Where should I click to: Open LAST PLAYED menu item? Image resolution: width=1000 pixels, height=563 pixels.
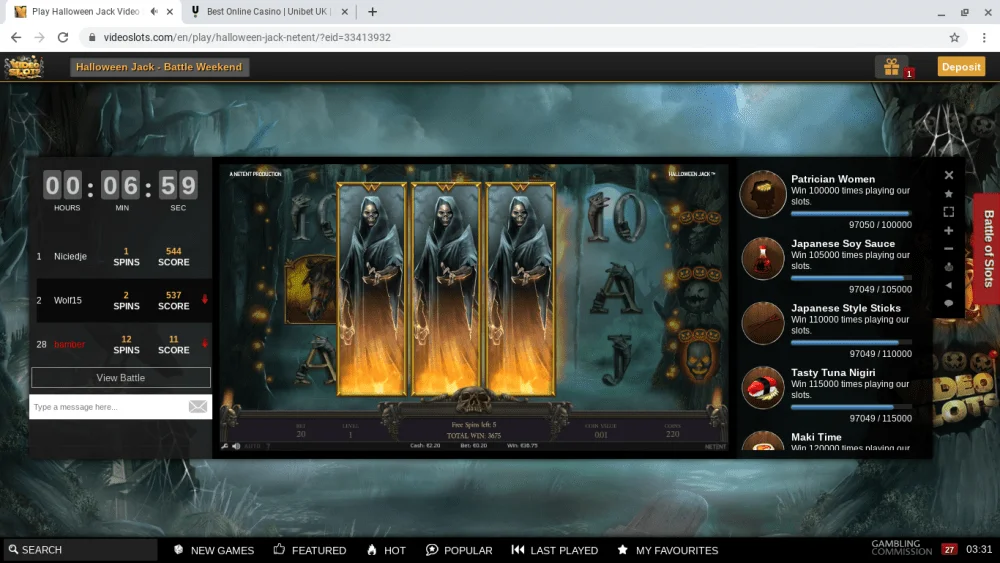[x=555, y=550]
